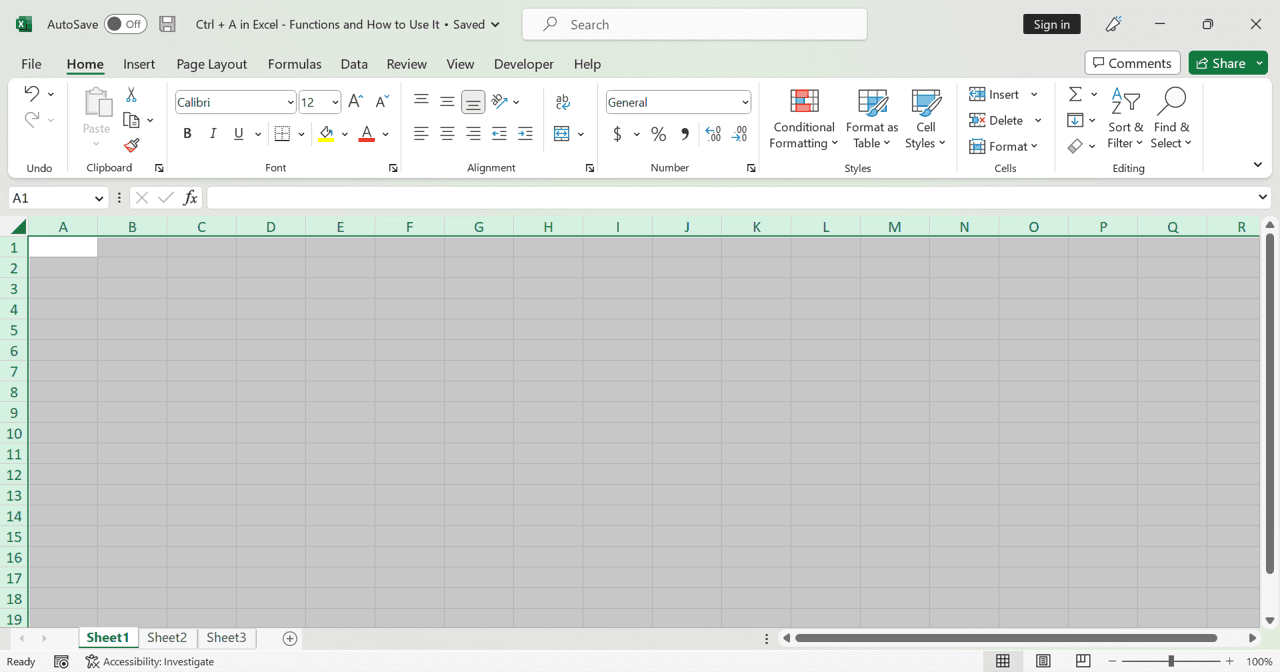Open Cell Styles dropdown
Viewport: 1280px width, 672px height.
tap(926, 119)
